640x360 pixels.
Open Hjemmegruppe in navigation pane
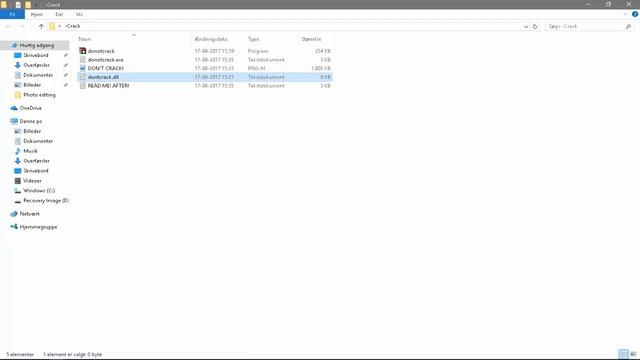38,227
